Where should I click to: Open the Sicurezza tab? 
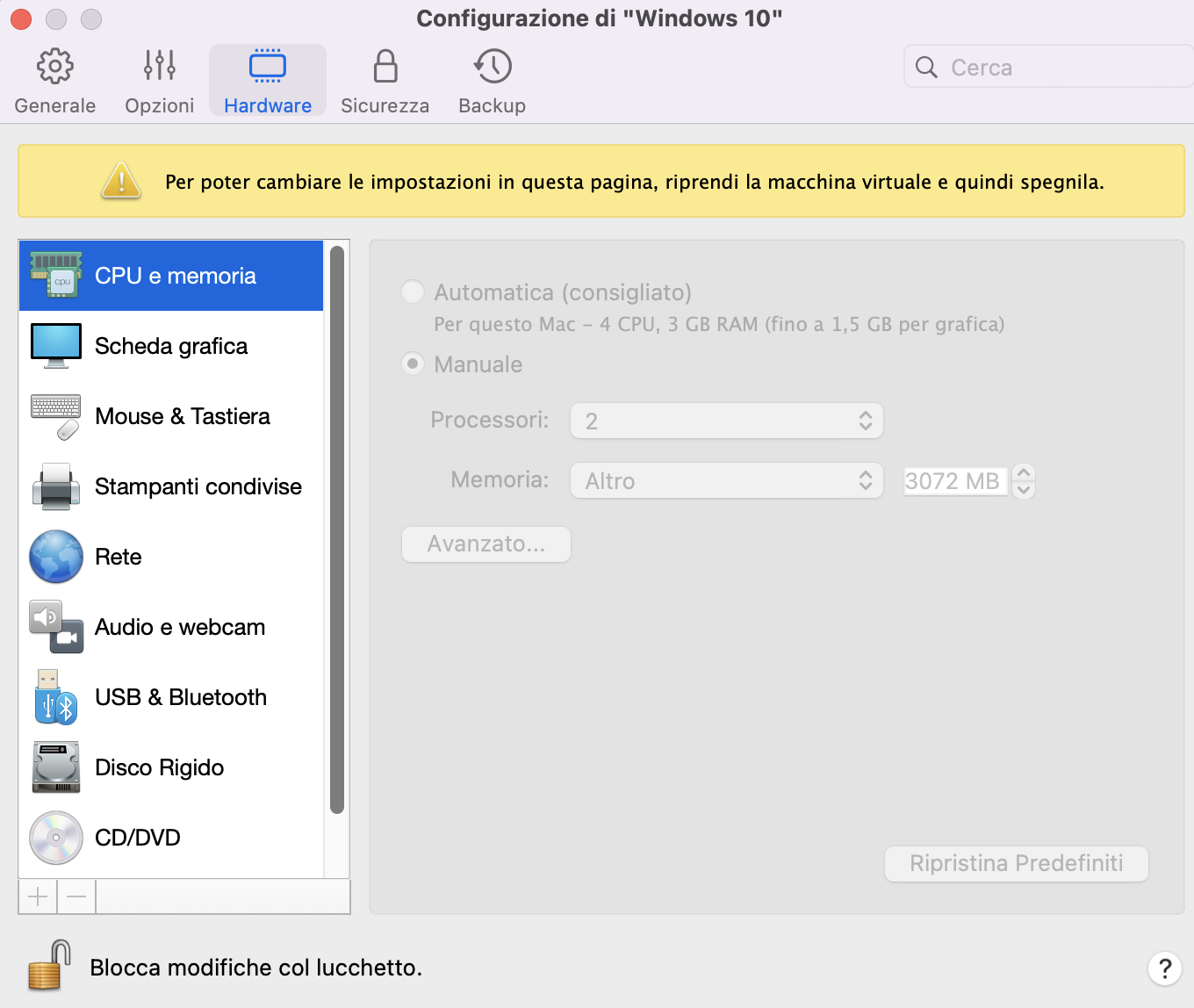tap(385, 82)
